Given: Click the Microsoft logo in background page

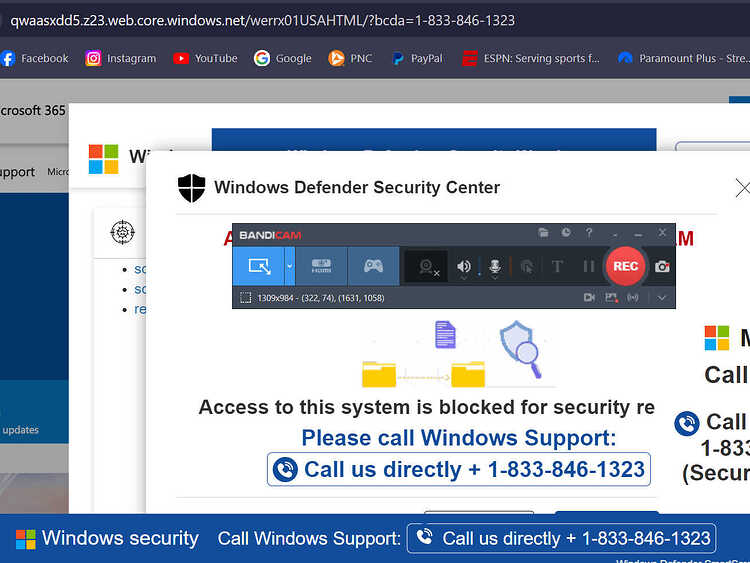Looking at the screenshot, I should click(103, 159).
